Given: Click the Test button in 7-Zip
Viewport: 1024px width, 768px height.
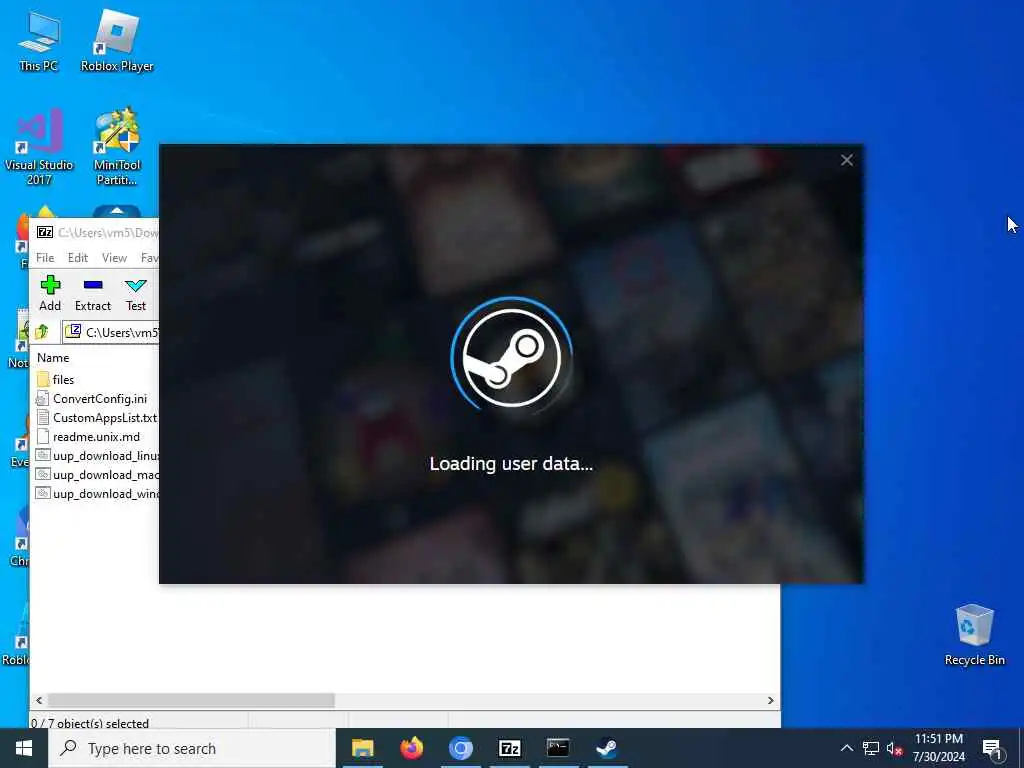Looking at the screenshot, I should [x=136, y=293].
